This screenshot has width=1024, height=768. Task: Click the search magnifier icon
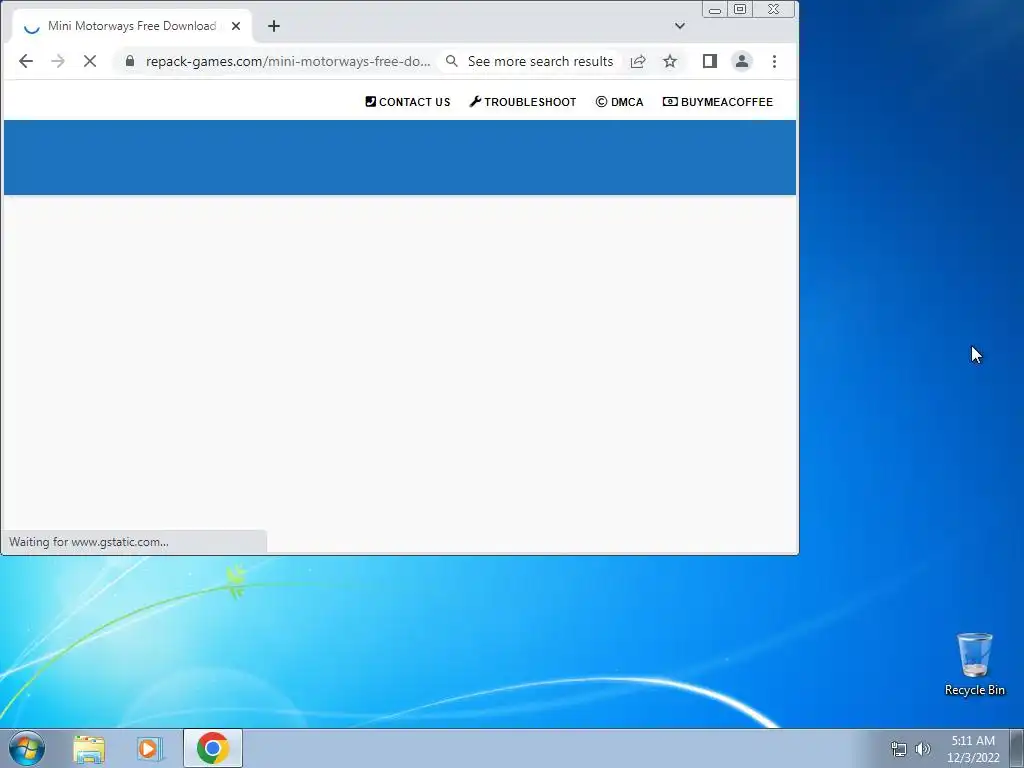(451, 61)
